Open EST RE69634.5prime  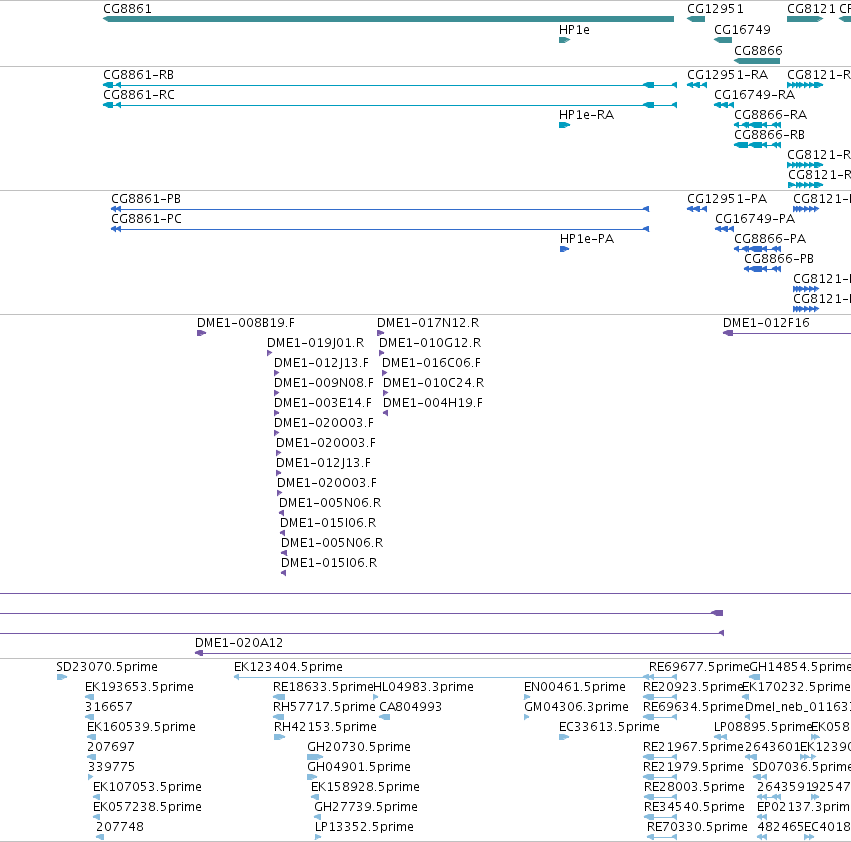point(659,717)
